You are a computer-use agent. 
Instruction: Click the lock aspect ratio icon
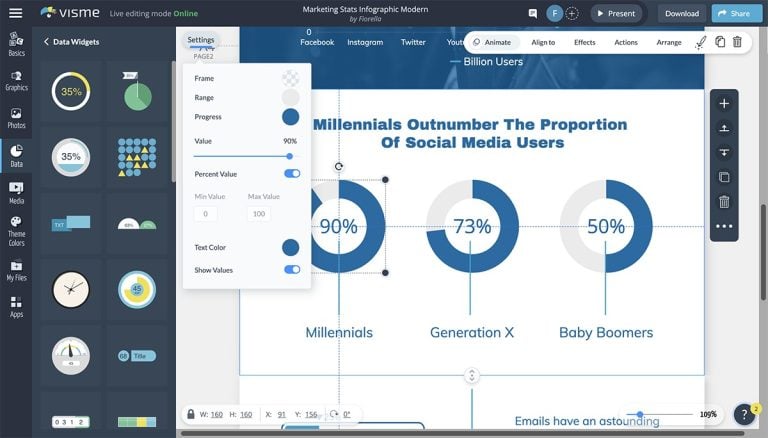point(190,414)
